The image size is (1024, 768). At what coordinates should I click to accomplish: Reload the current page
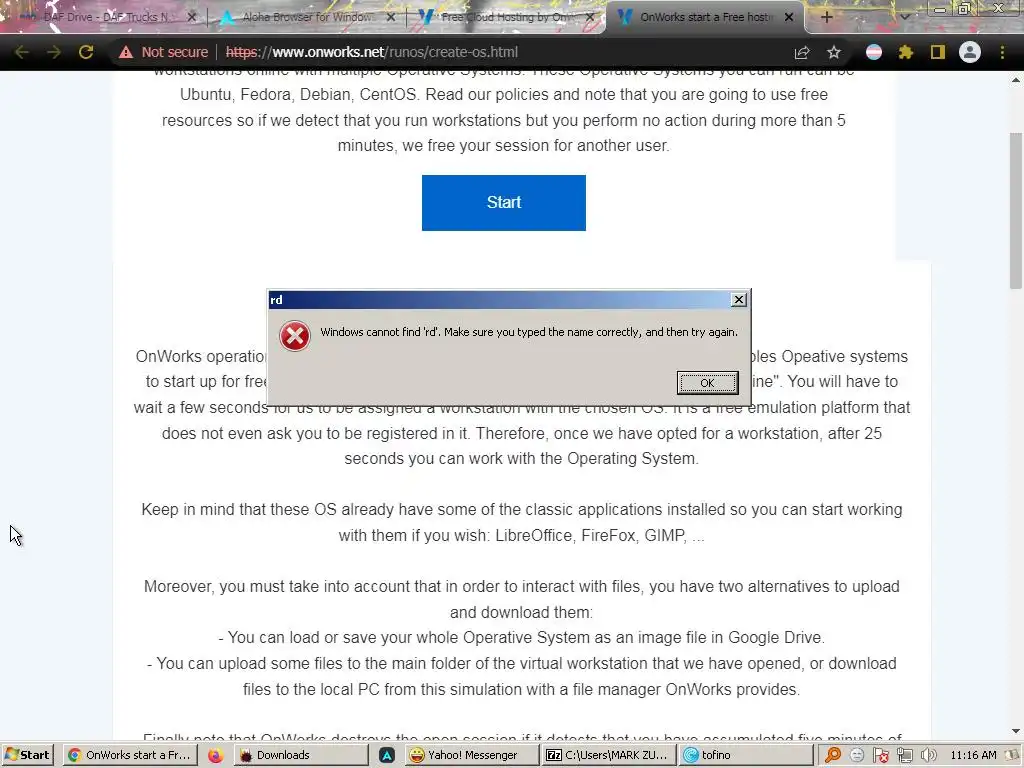point(86,52)
